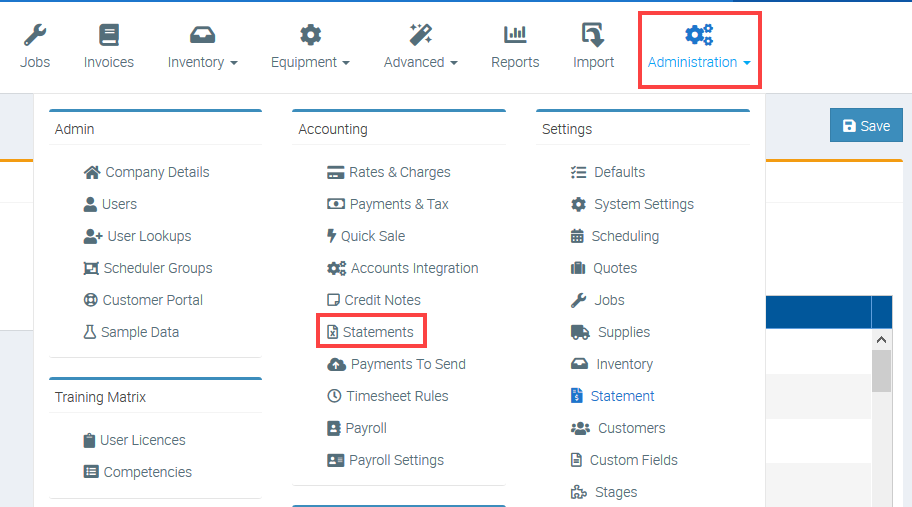Click the Save button
The width and height of the screenshot is (912, 507).
tap(866, 126)
